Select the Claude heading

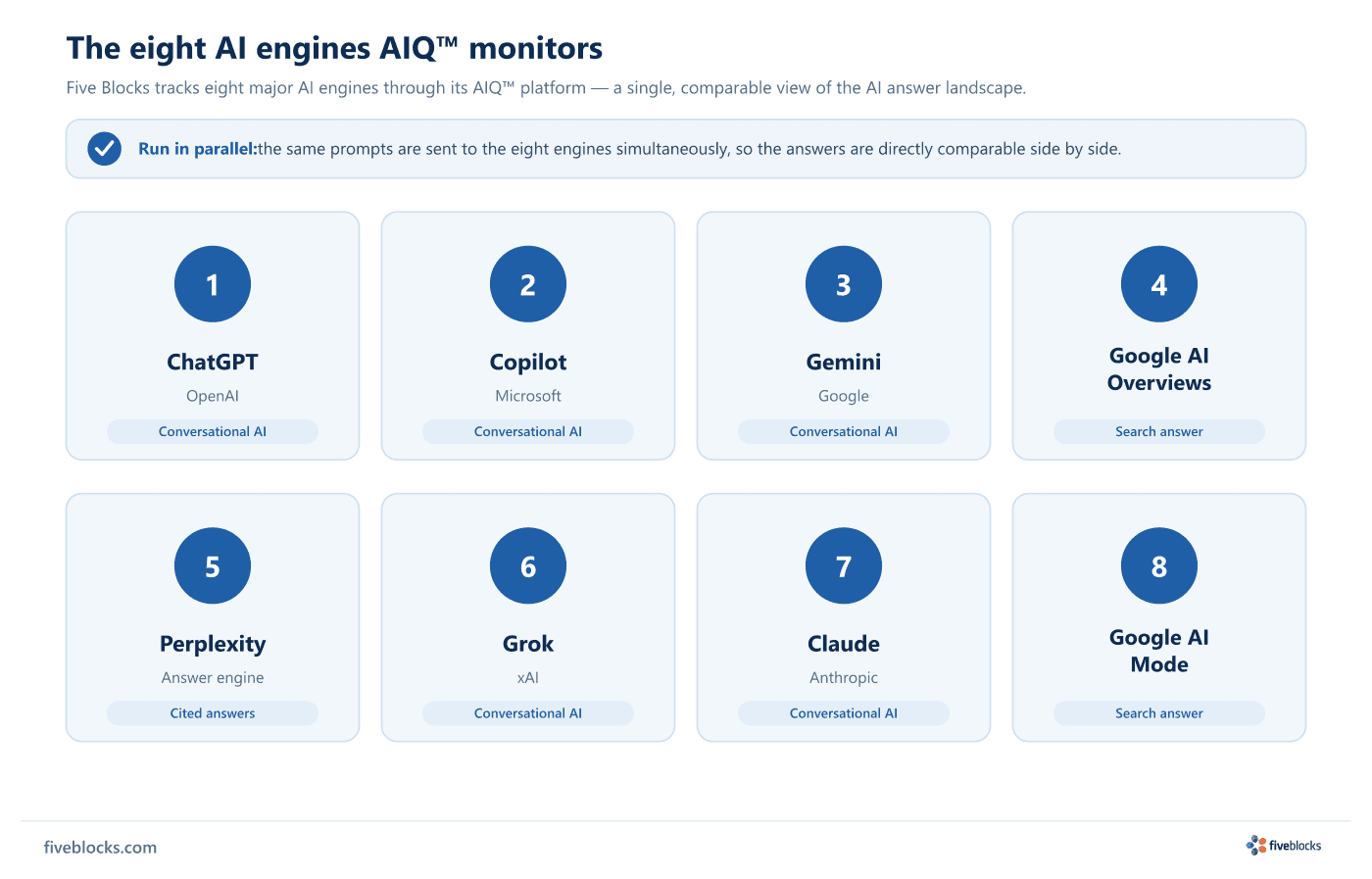coord(844,644)
